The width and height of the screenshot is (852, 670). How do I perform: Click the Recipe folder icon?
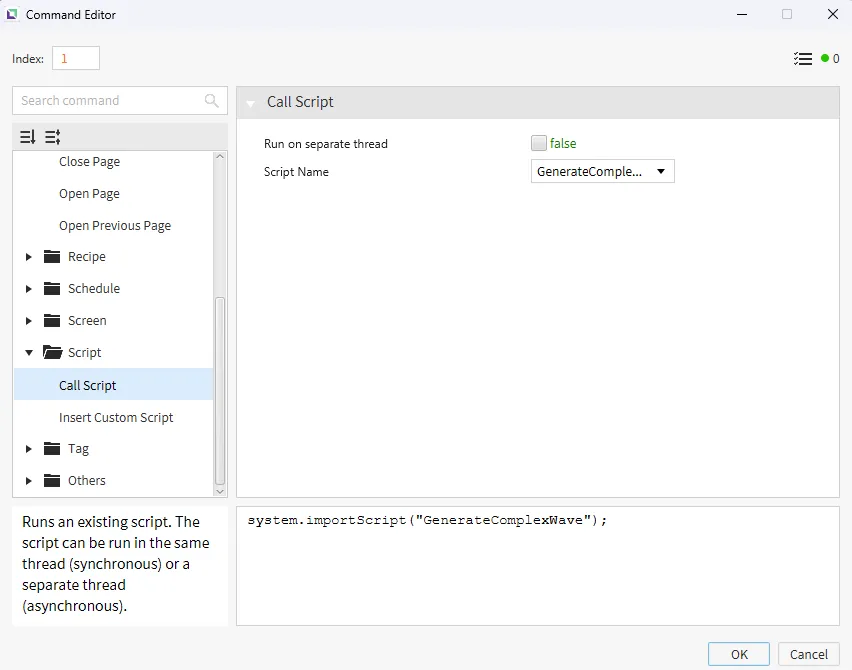tap(53, 257)
